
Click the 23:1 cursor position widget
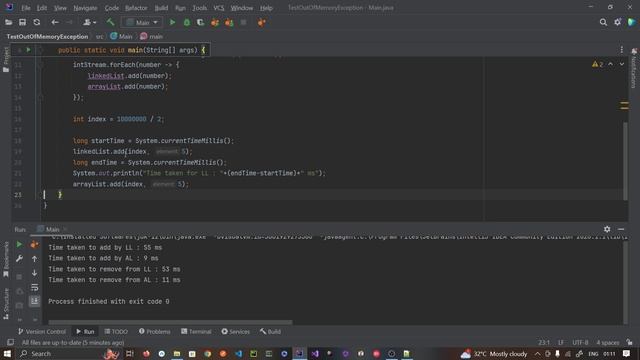544,342
